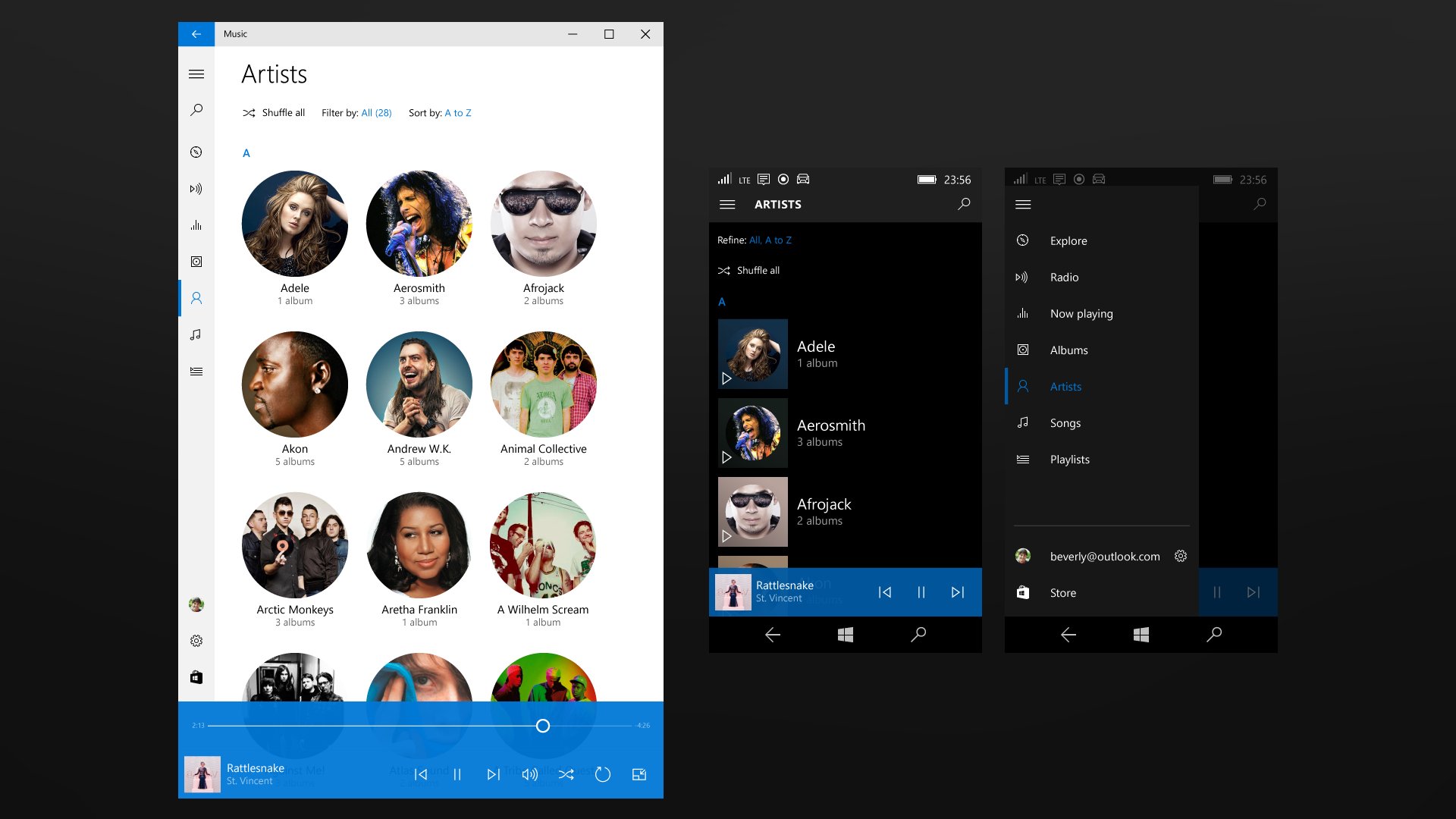Enable repeat in the playback bar
Image resolution: width=1456 pixels, height=819 pixels.
click(603, 774)
